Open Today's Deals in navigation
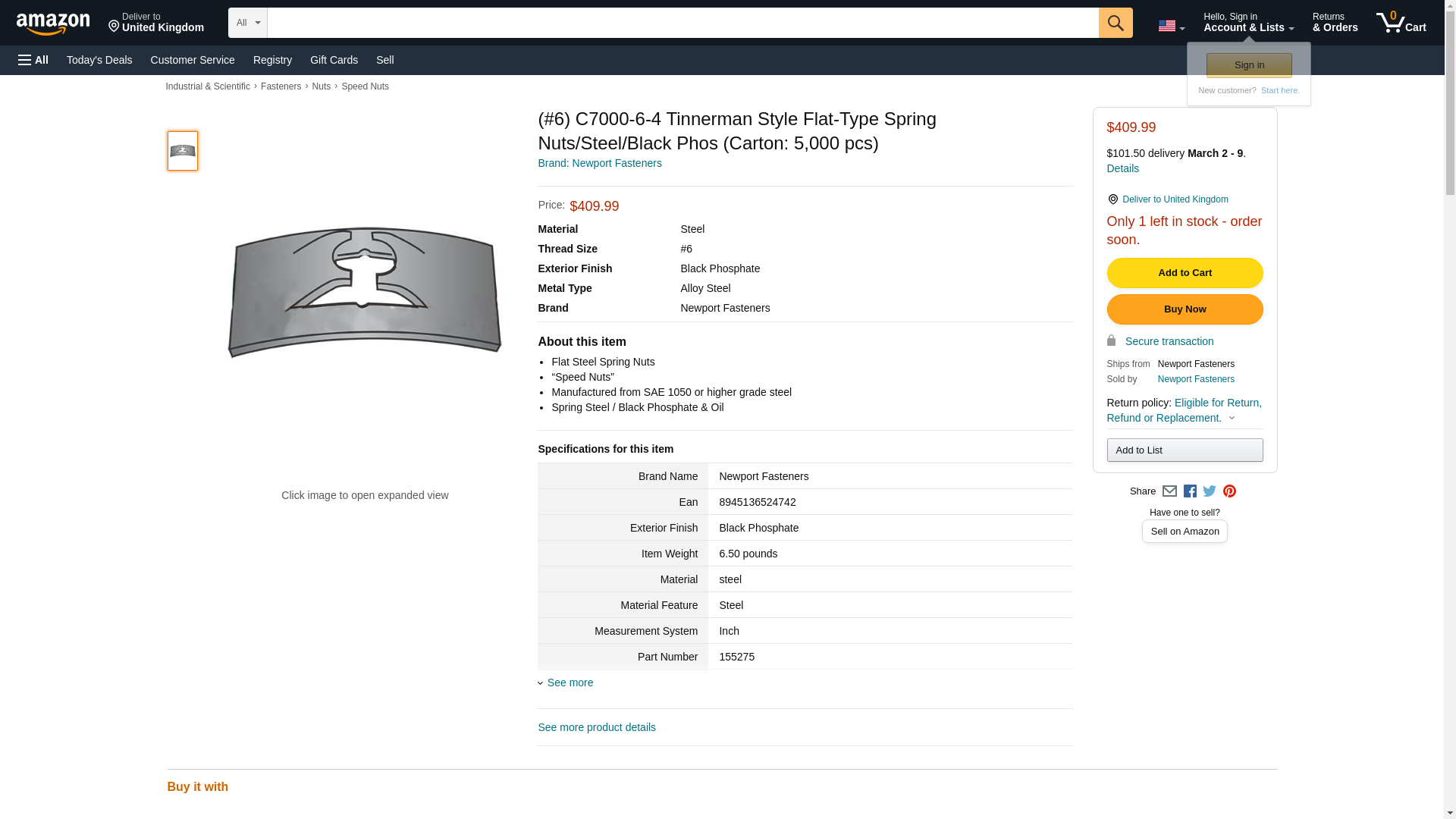This screenshot has width=1456, height=819. (x=99, y=60)
